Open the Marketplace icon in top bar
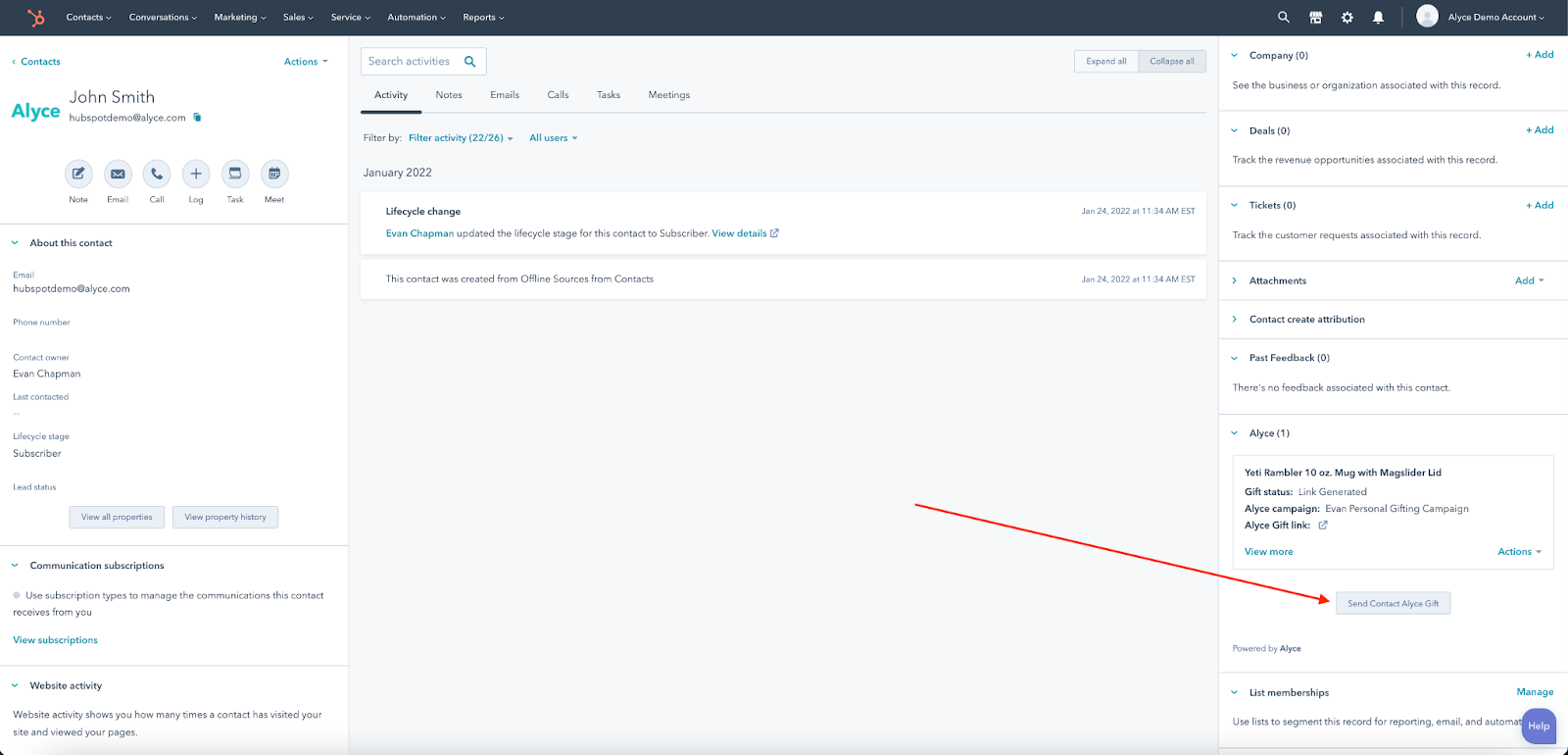 click(x=1315, y=18)
